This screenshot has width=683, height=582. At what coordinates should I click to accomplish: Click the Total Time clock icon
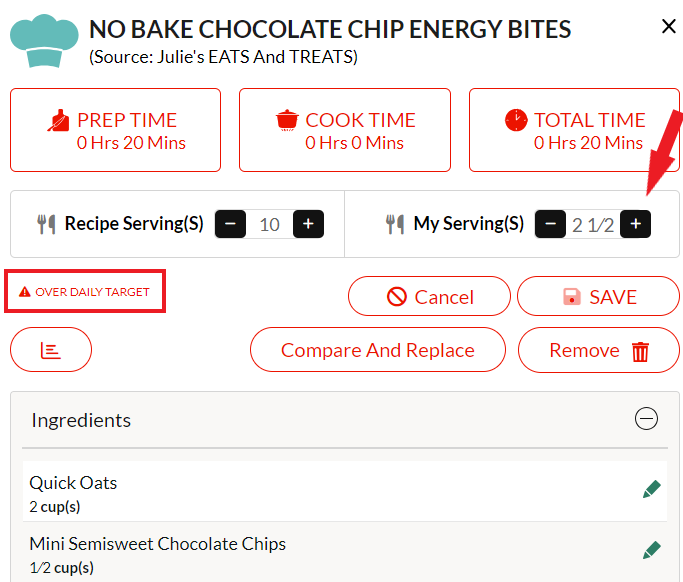coord(516,120)
